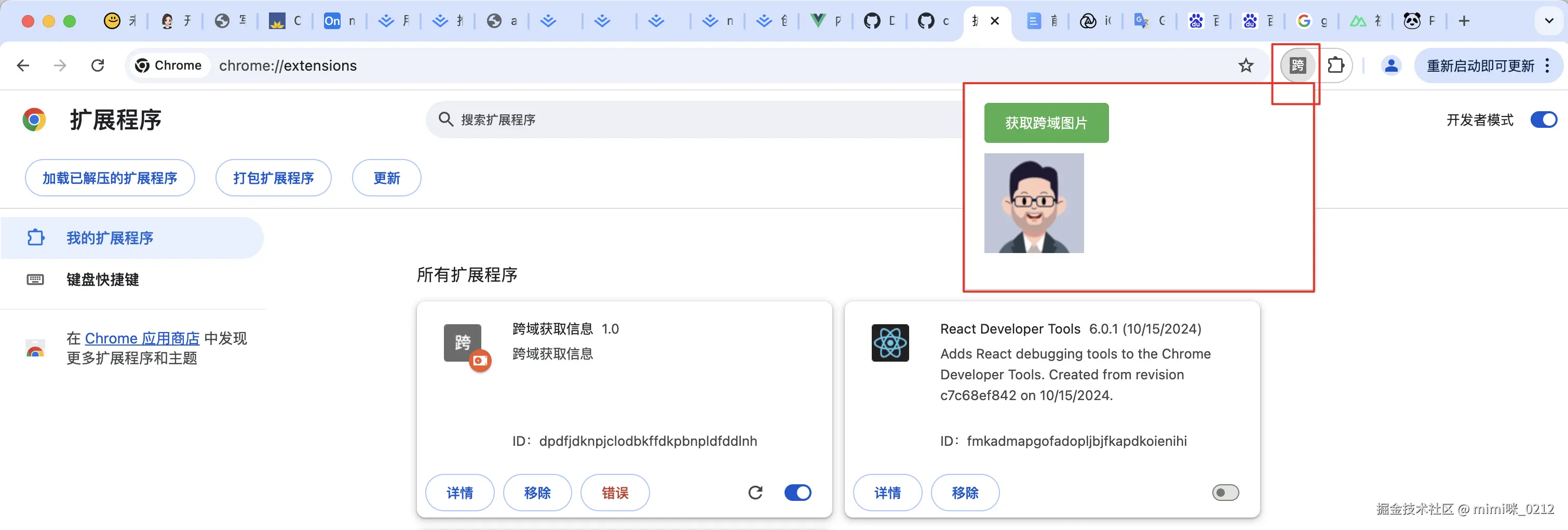Open Chrome's three-dot menu
The width and height of the screenshot is (1568, 530).
[x=1547, y=65]
